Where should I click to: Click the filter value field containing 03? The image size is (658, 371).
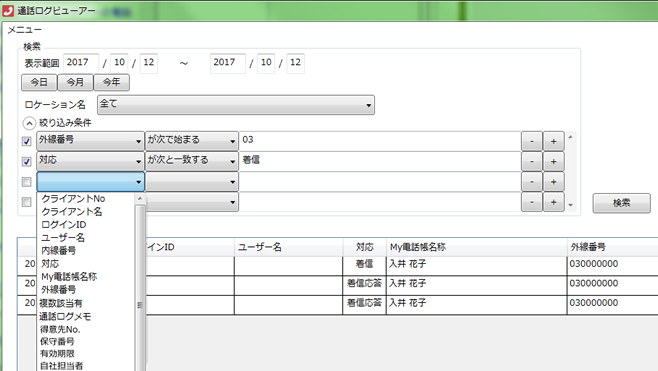click(380, 141)
